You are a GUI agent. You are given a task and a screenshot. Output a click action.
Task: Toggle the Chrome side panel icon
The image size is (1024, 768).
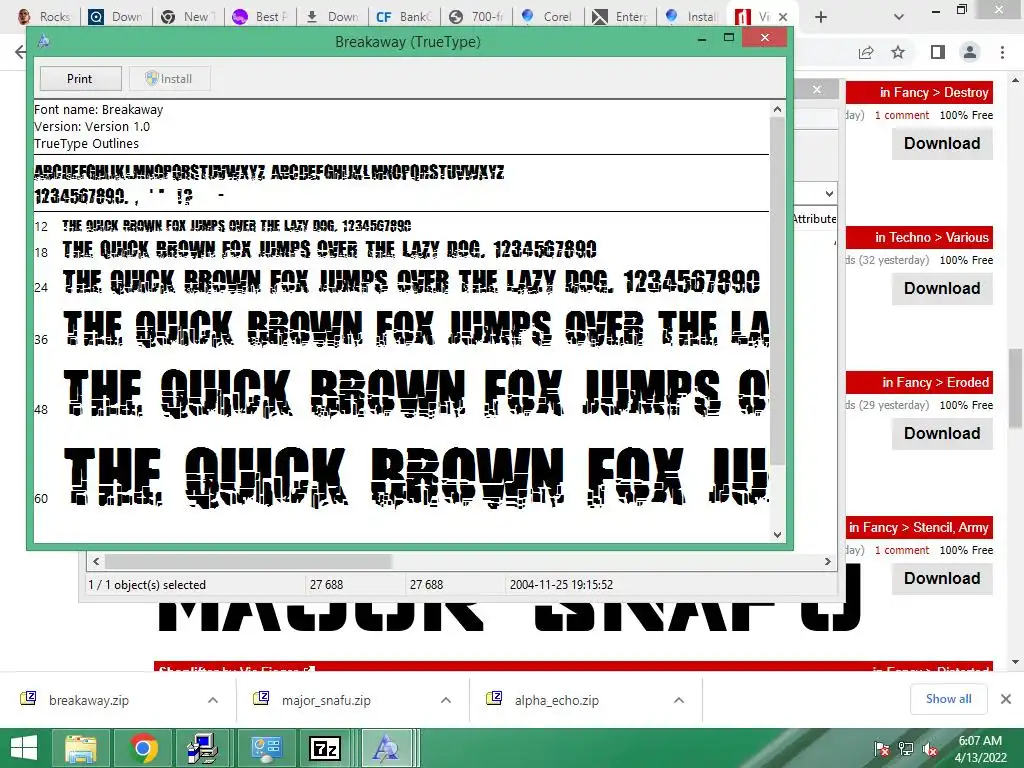click(938, 52)
